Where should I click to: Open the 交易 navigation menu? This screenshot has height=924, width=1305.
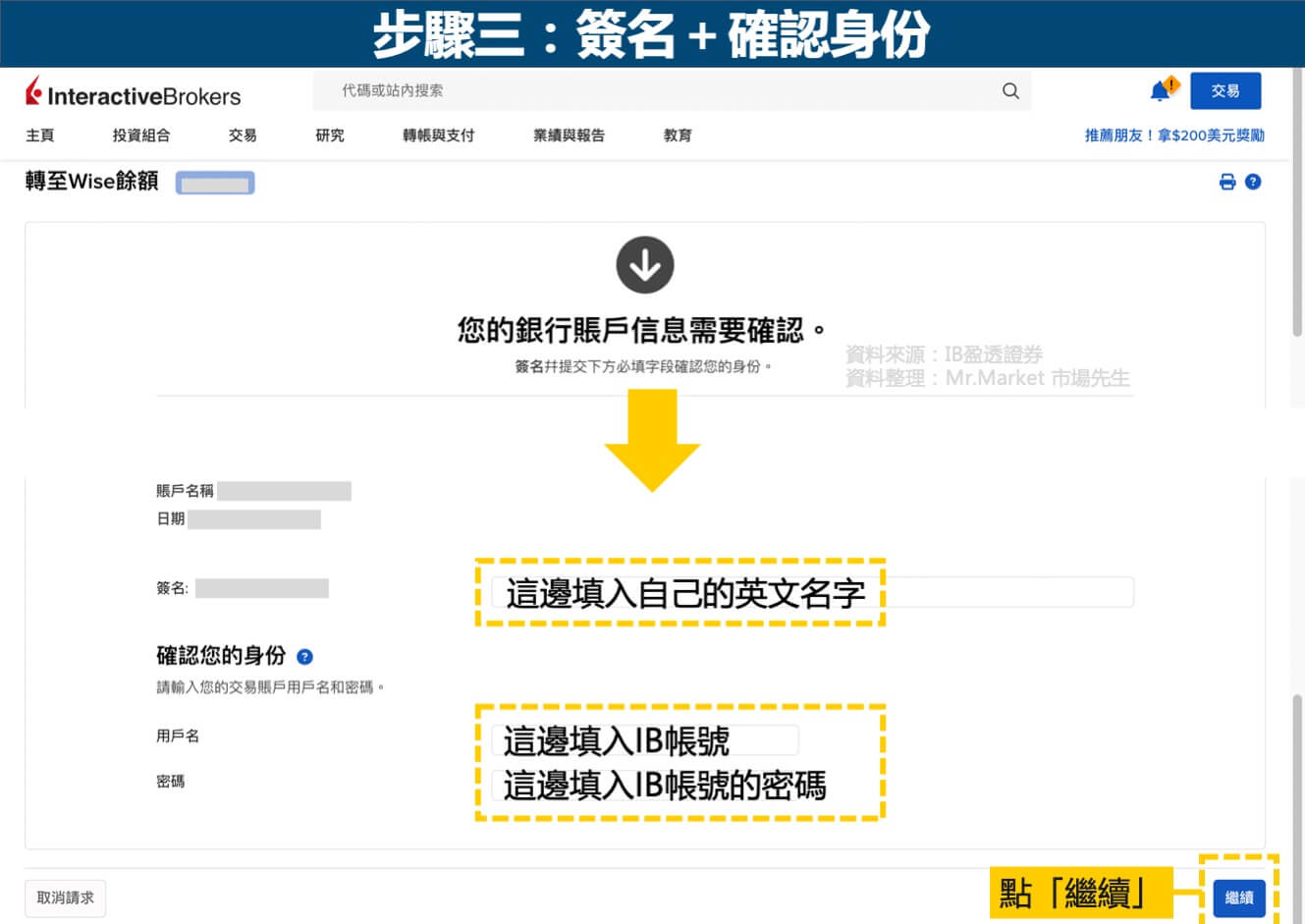coord(243,136)
